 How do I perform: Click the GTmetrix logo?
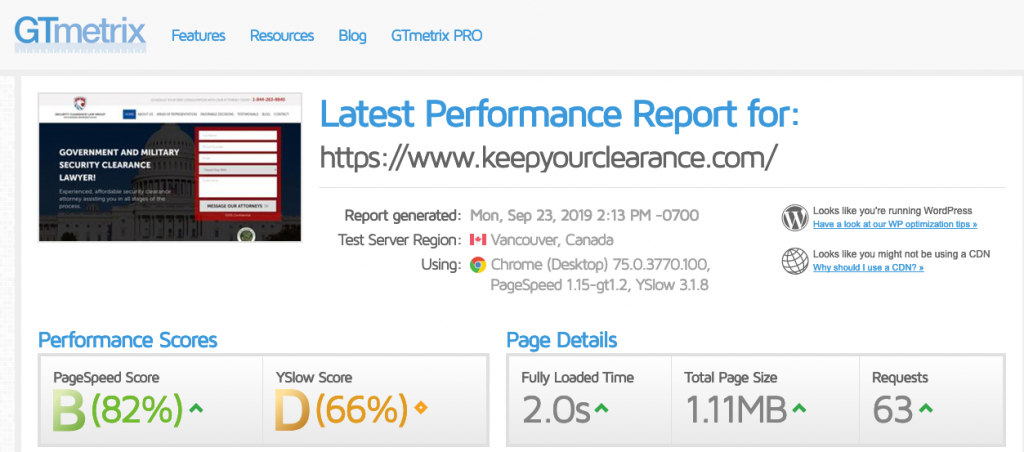[80, 33]
